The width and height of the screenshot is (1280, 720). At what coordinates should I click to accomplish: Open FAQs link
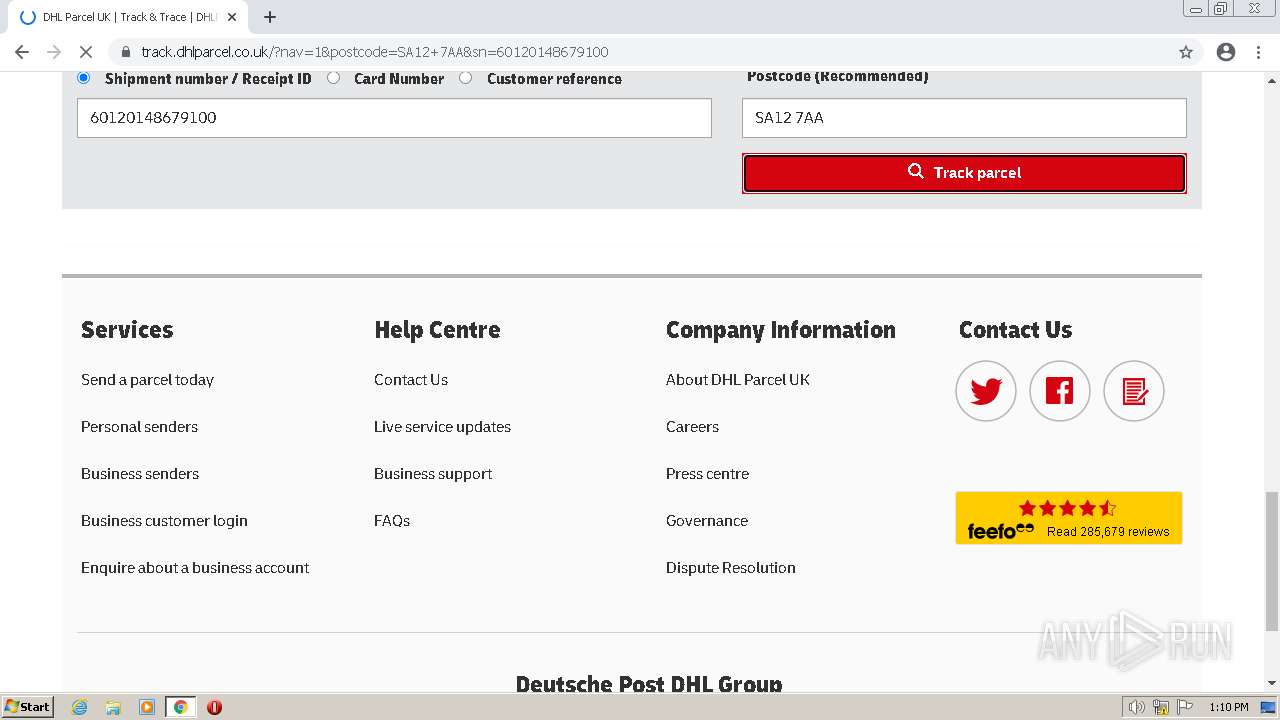point(392,521)
